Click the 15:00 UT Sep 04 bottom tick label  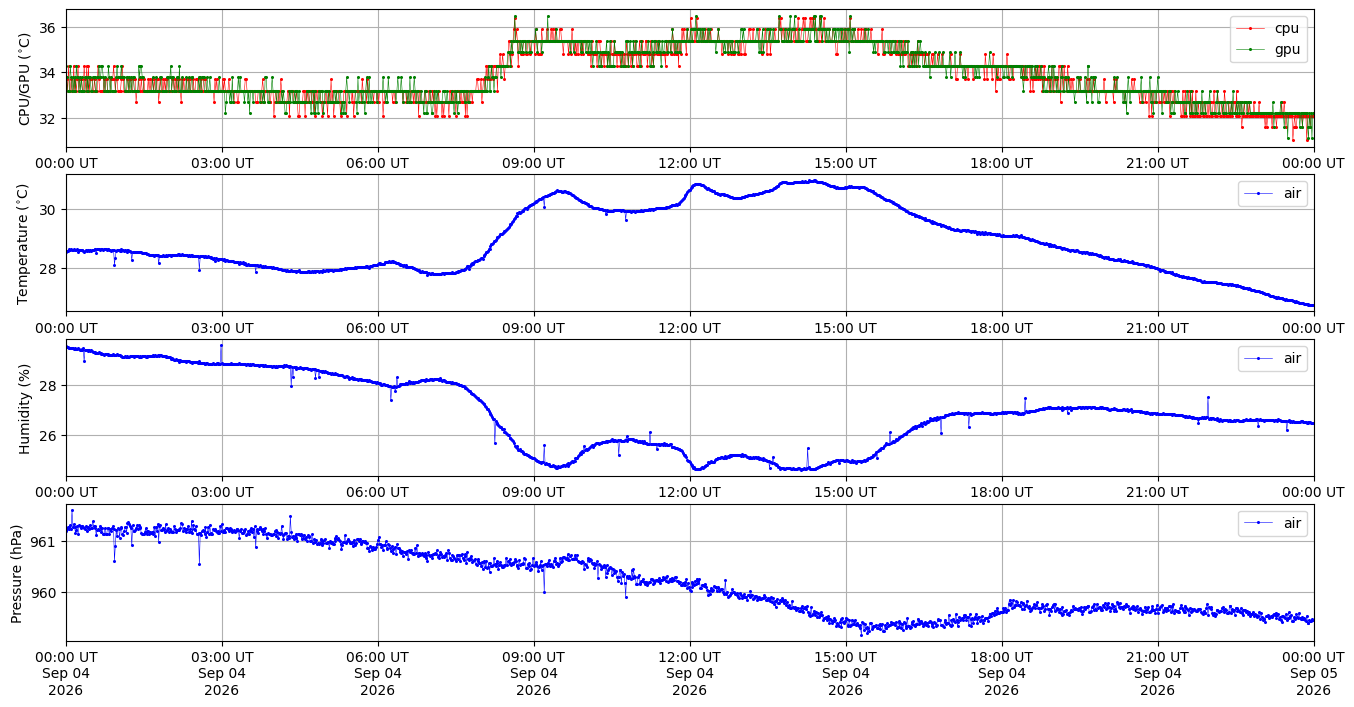tap(845, 673)
